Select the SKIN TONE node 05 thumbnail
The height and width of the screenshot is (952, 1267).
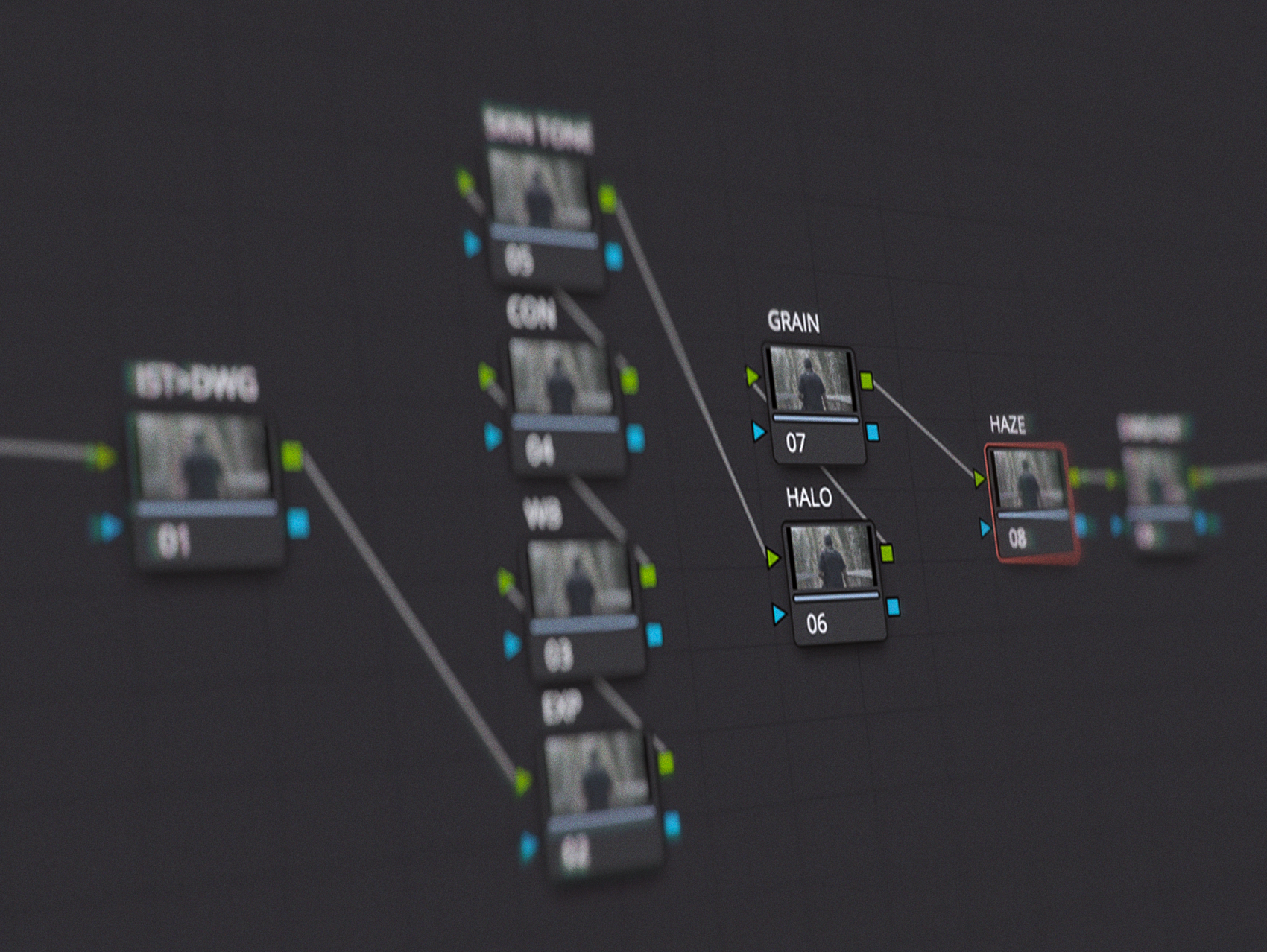point(539,188)
